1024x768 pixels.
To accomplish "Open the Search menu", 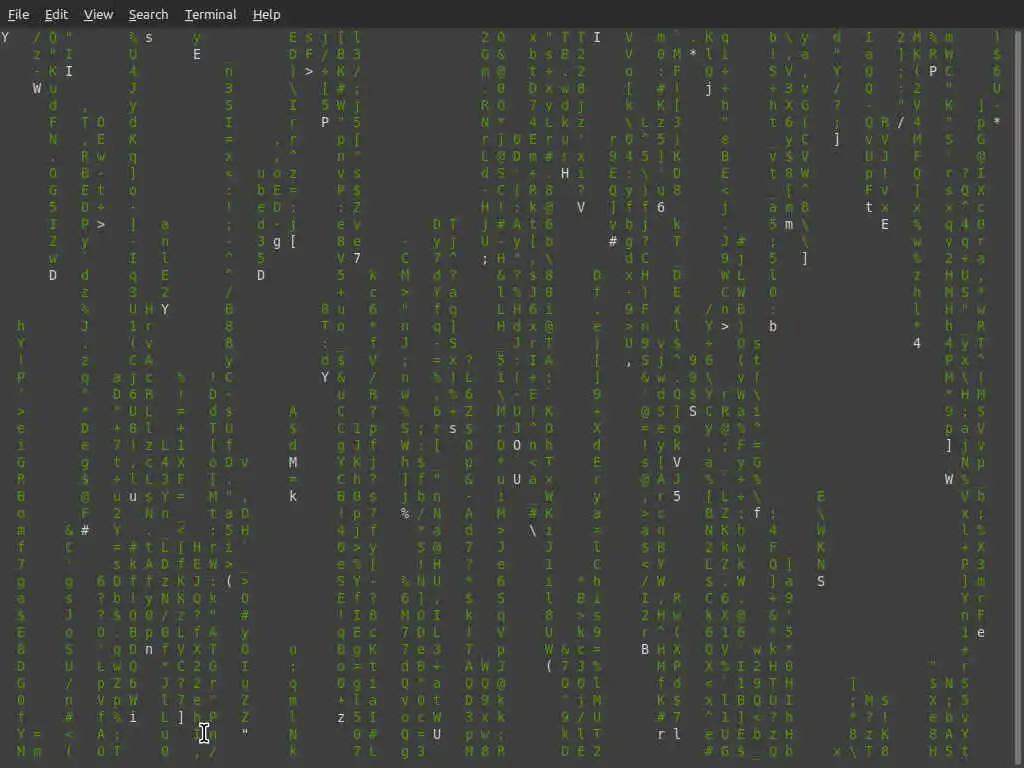I will 148,14.
